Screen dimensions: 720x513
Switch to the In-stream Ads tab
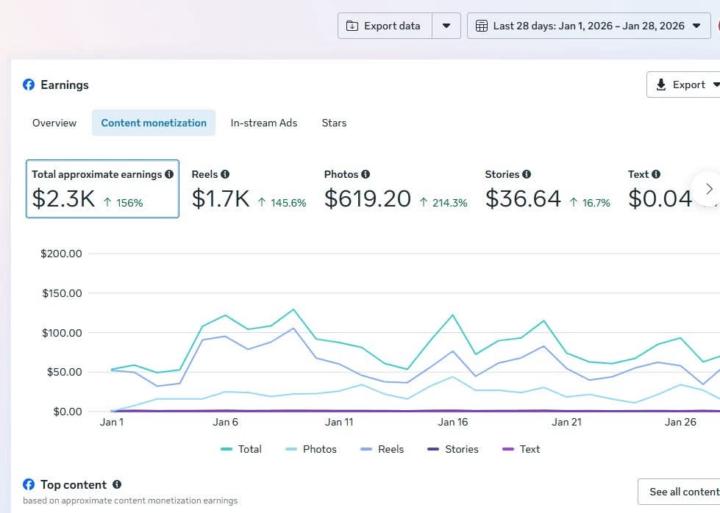tap(263, 123)
